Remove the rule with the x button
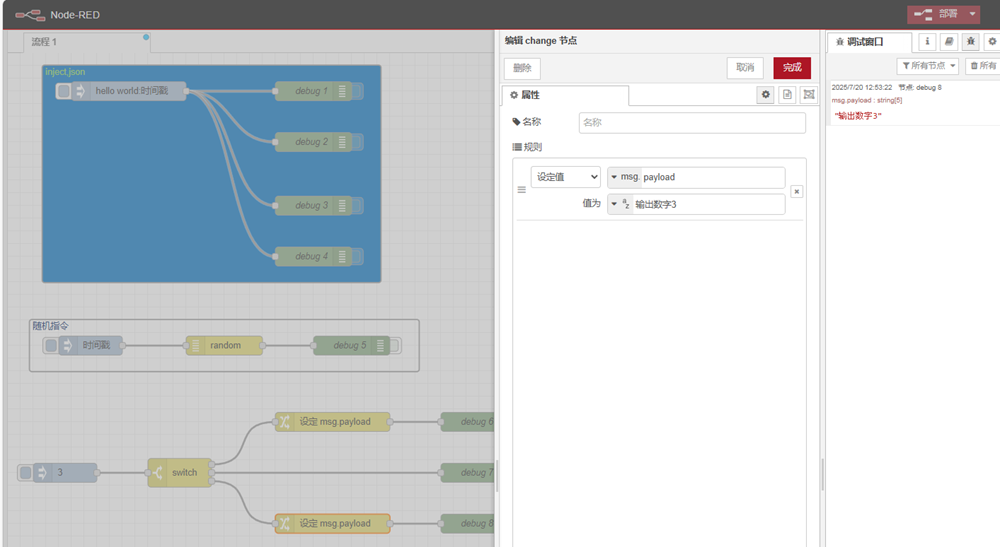The image size is (1000, 547). click(x=797, y=191)
